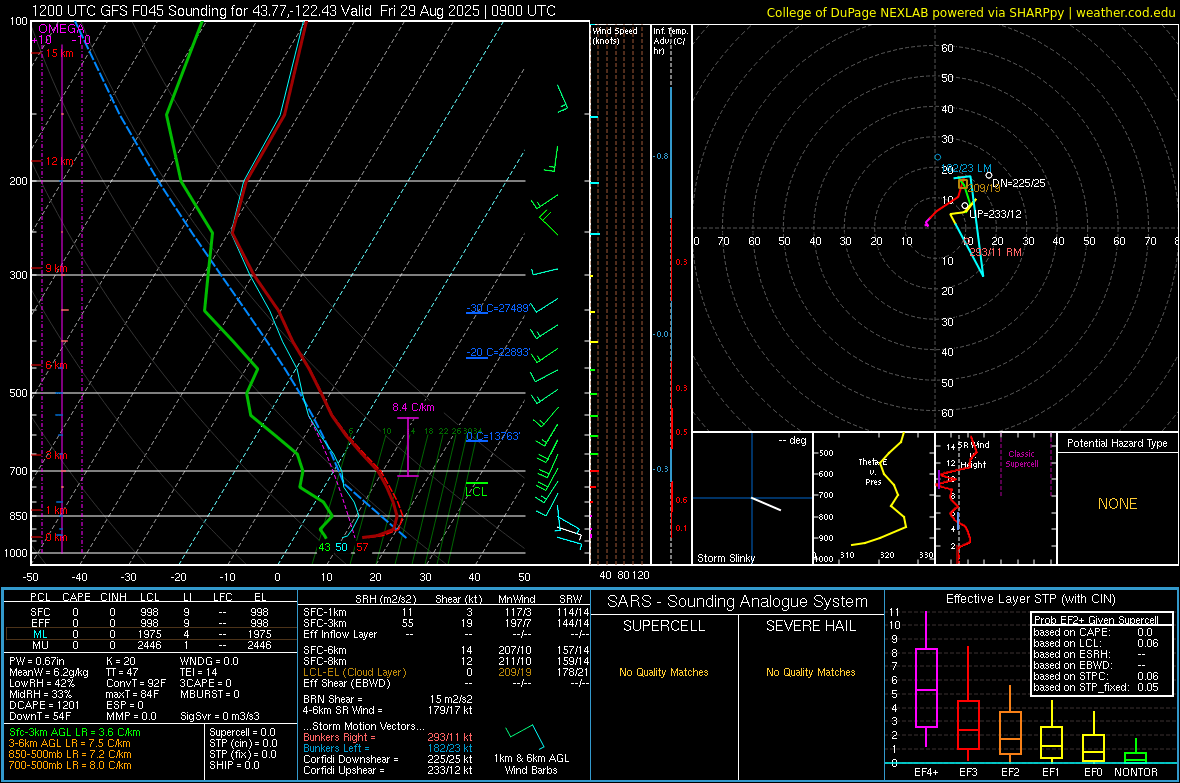
Task: Click the cyan wet-bulb value 50
Action: click(x=342, y=547)
